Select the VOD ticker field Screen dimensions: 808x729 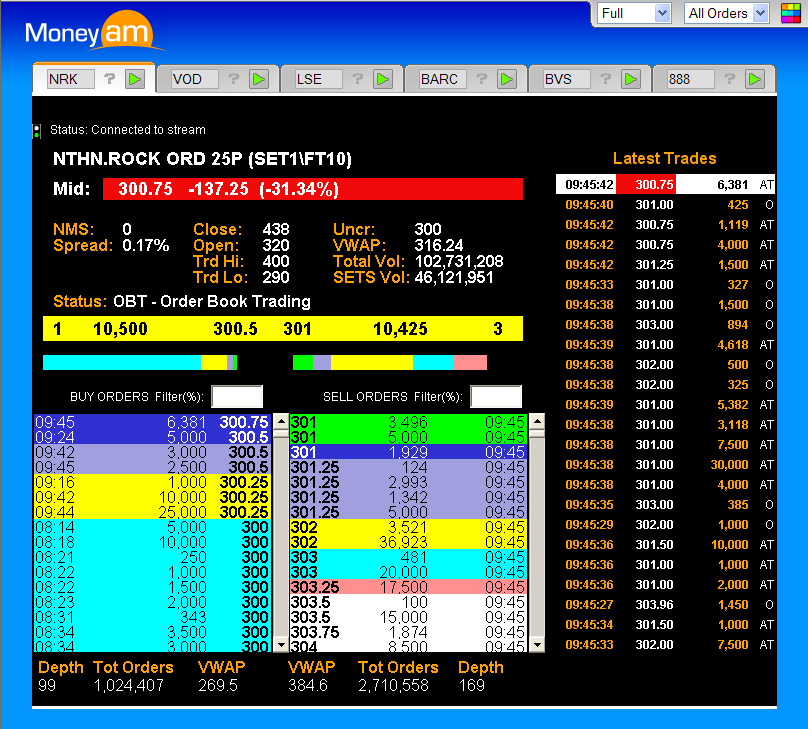click(195, 79)
